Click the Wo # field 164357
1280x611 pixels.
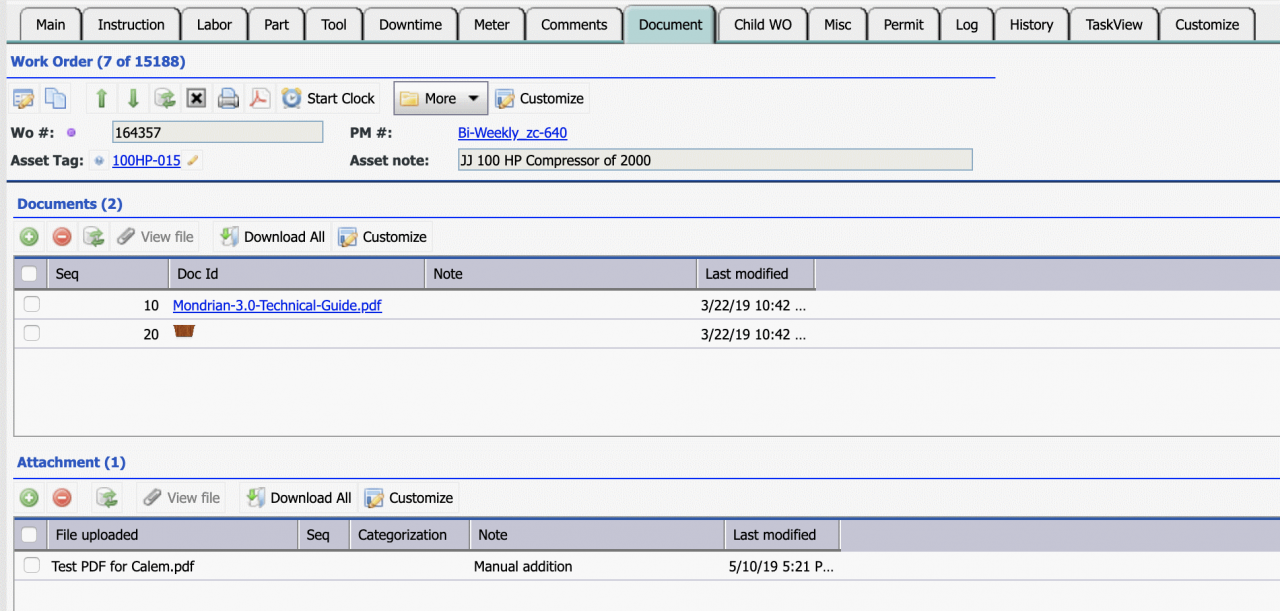217,132
